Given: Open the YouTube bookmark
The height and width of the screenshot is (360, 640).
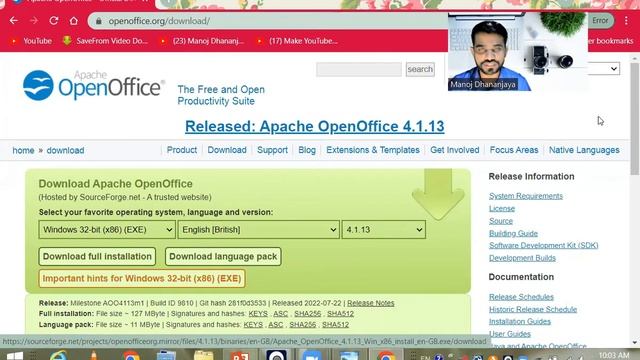Looking at the screenshot, I should pos(31,41).
